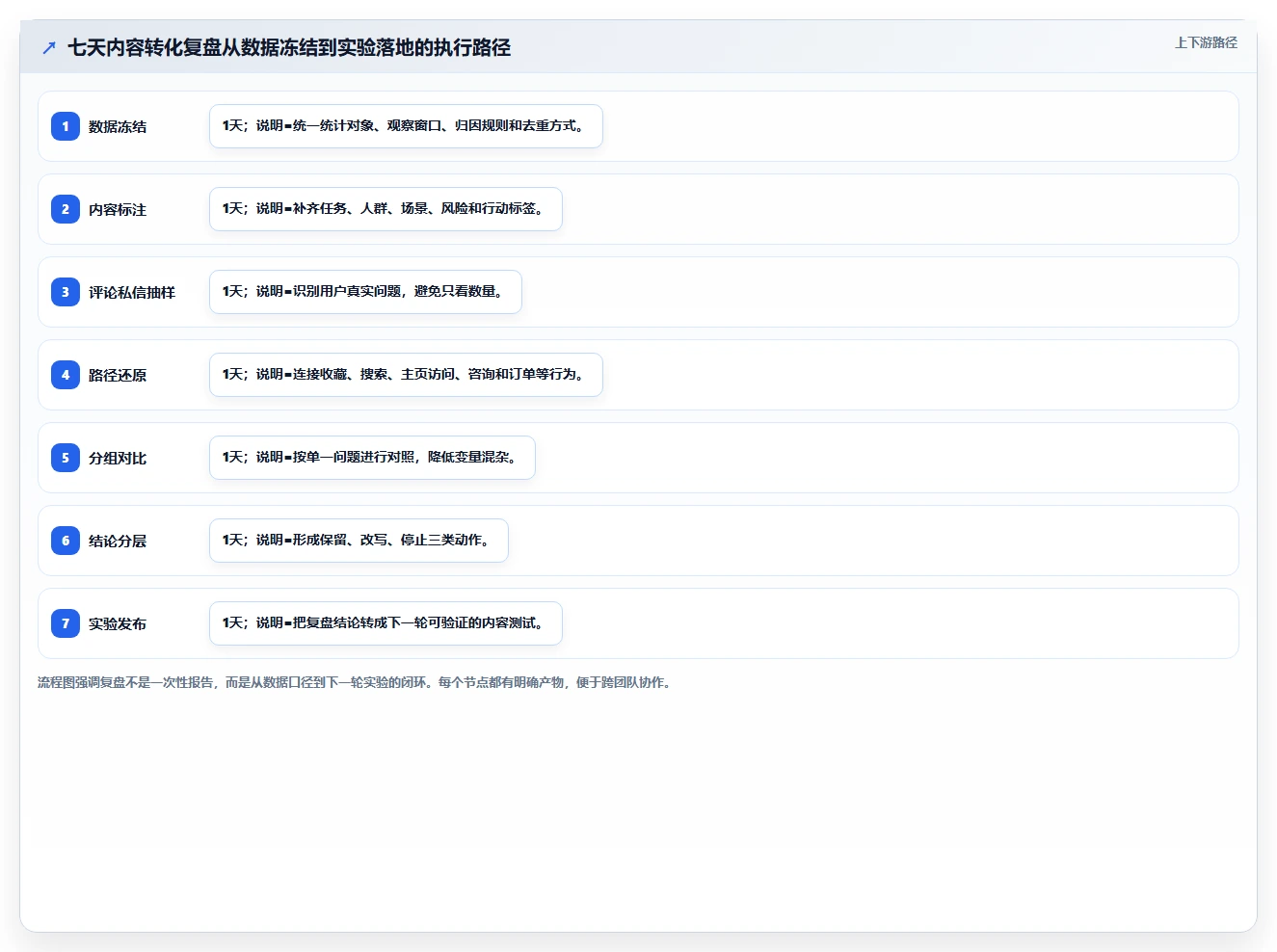
Task: Click the note about 补齐任务、人群、场景
Action: coord(386,209)
